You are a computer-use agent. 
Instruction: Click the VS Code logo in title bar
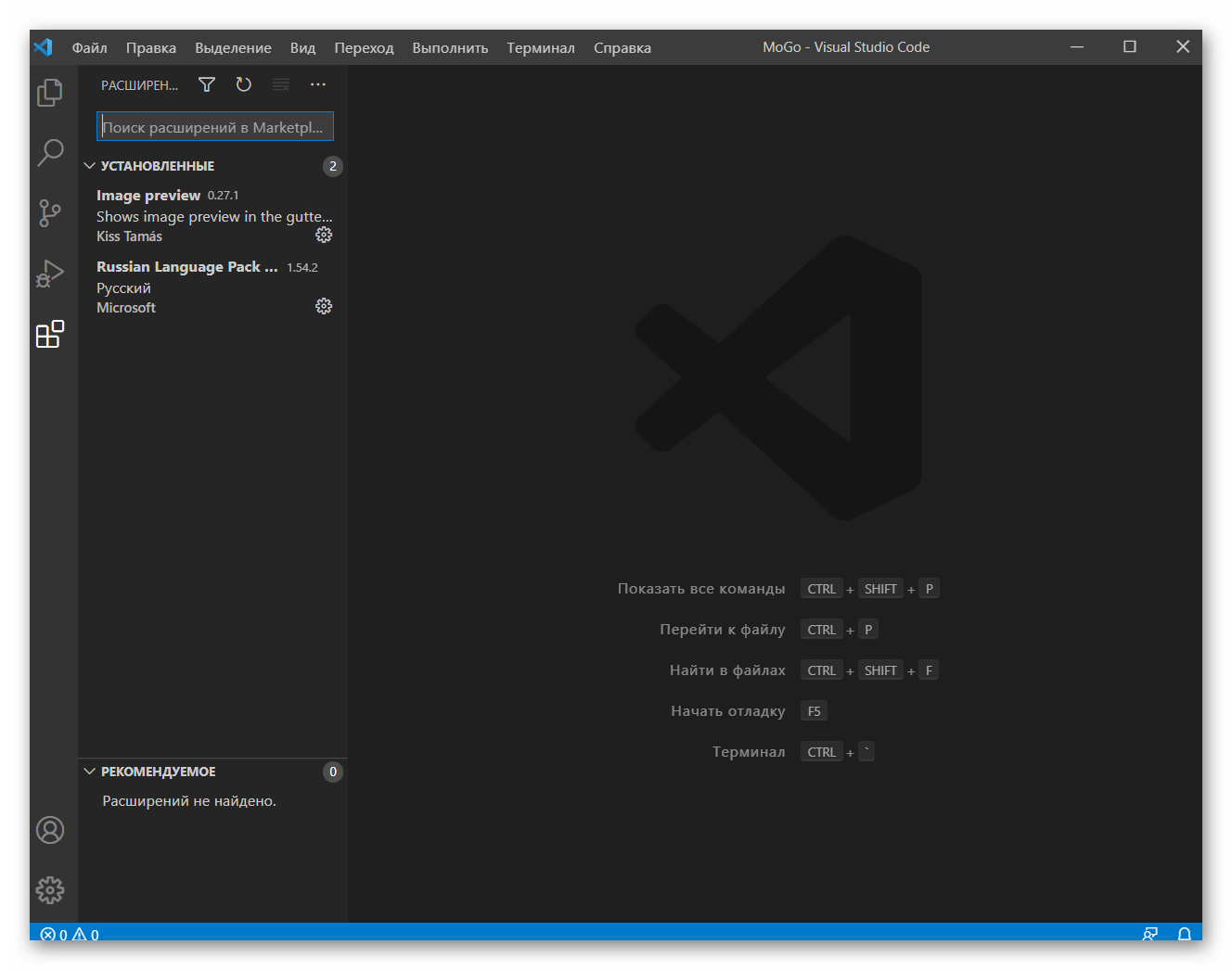pyautogui.click(x=44, y=47)
